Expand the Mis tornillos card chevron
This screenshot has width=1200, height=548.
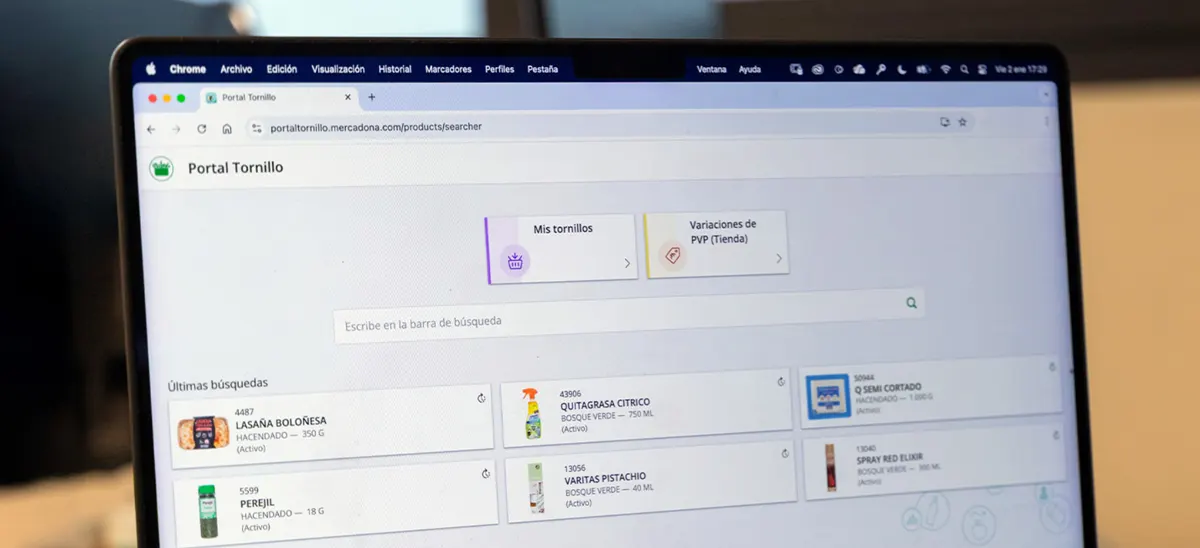[627, 264]
